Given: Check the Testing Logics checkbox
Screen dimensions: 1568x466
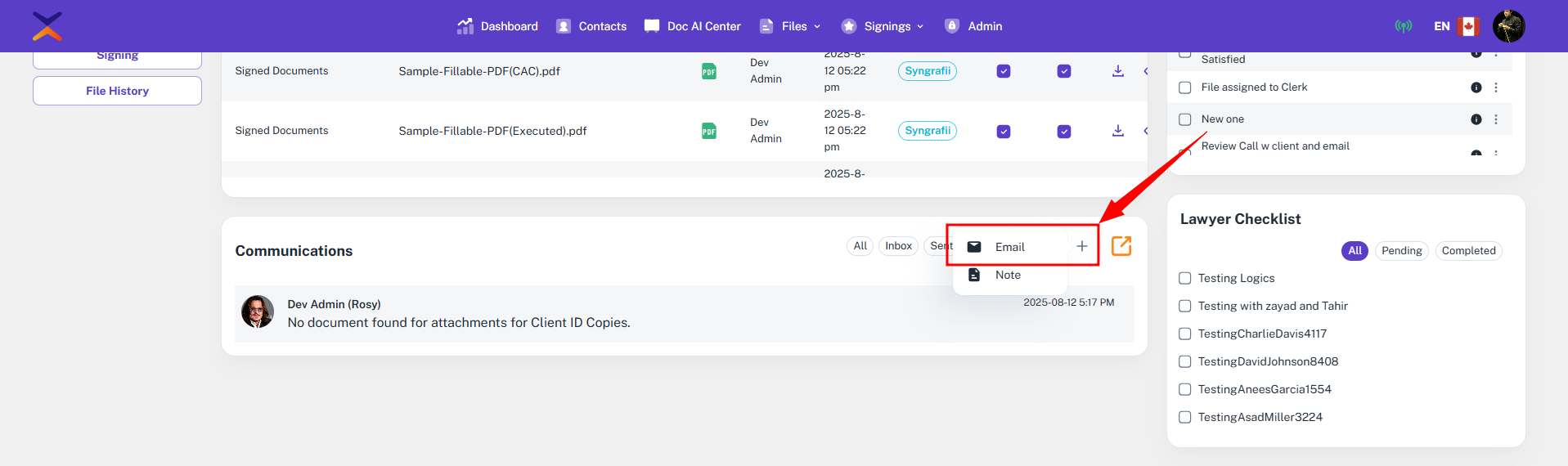Looking at the screenshot, I should (1184, 278).
